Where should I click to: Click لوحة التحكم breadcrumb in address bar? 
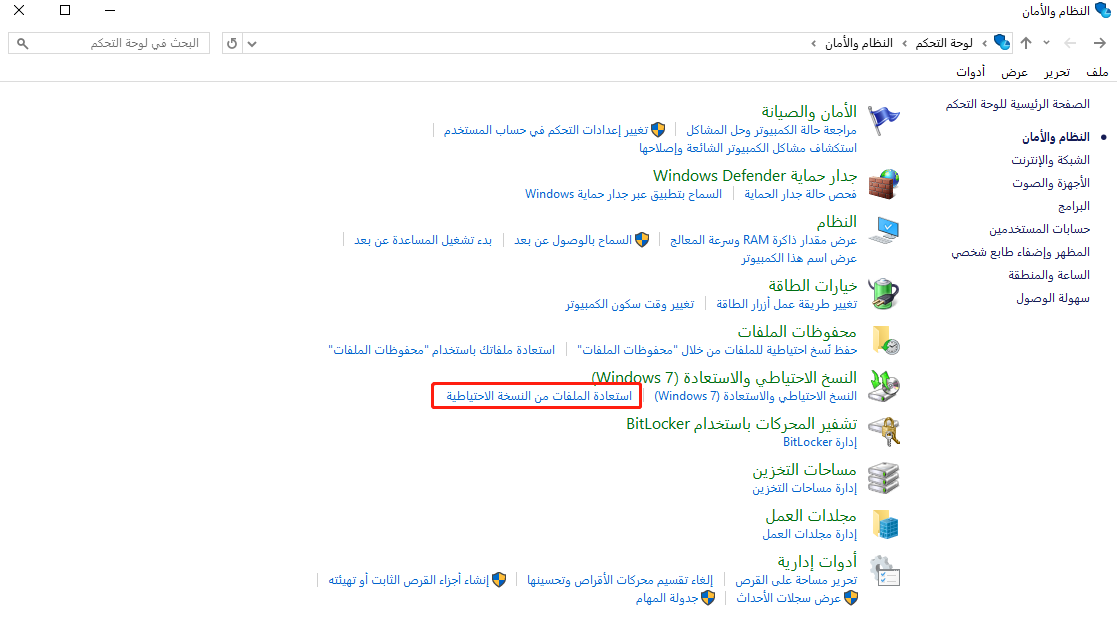(x=944, y=43)
